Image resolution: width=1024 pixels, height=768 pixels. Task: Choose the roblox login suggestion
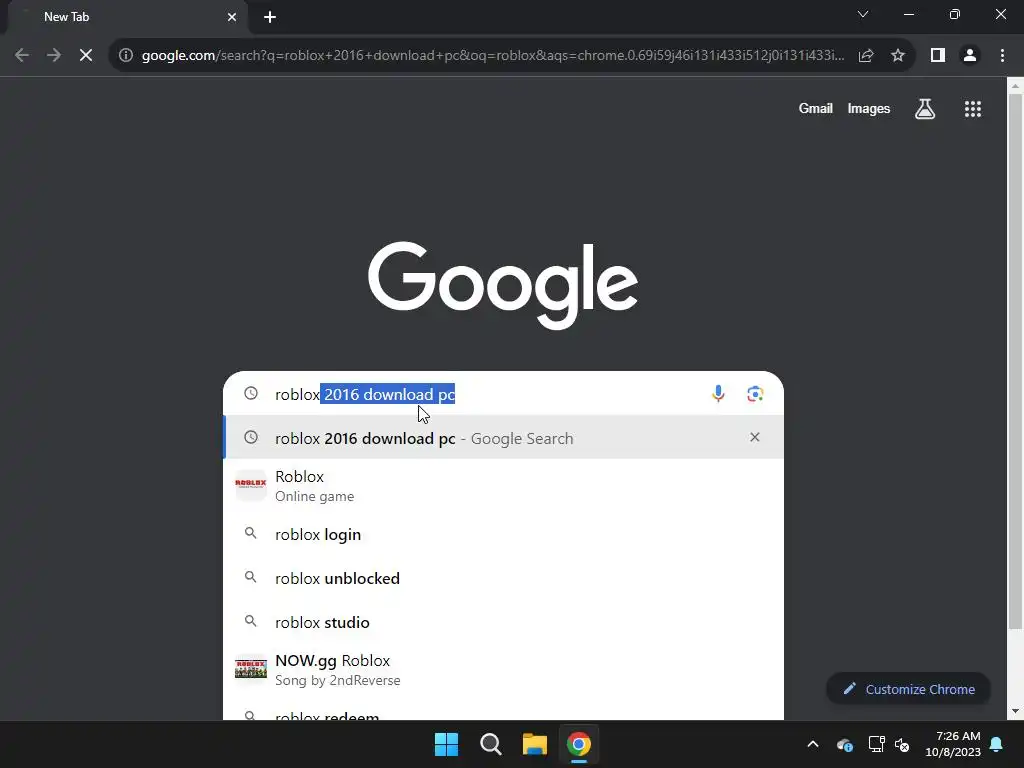click(x=503, y=534)
